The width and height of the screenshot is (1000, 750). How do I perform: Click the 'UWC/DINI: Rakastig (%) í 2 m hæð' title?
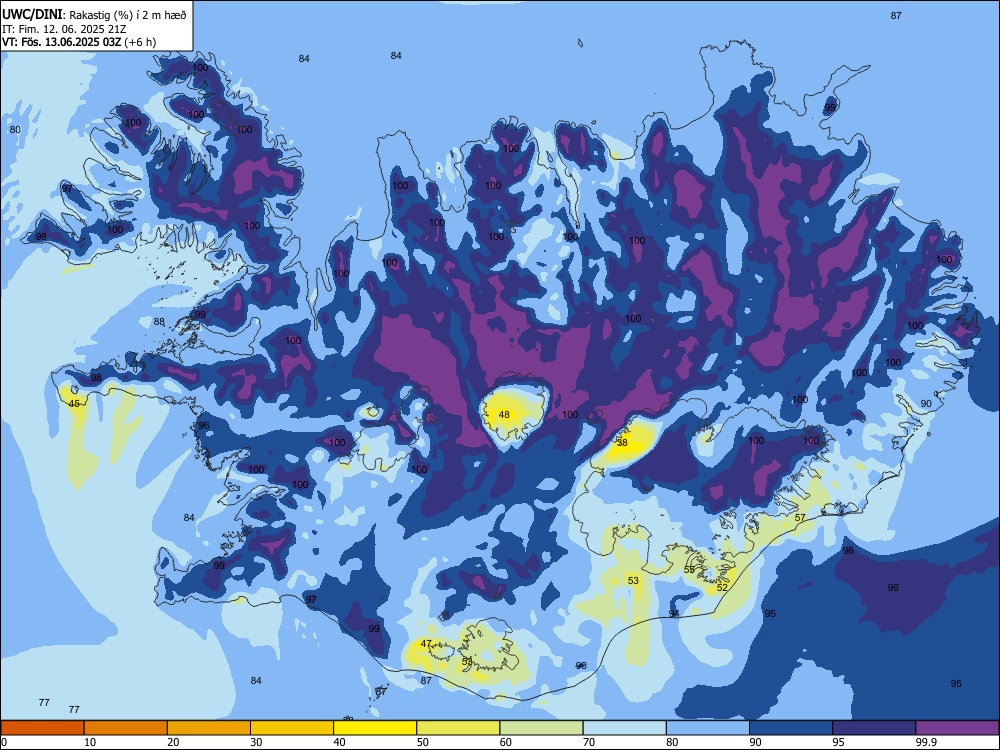[x=94, y=15]
